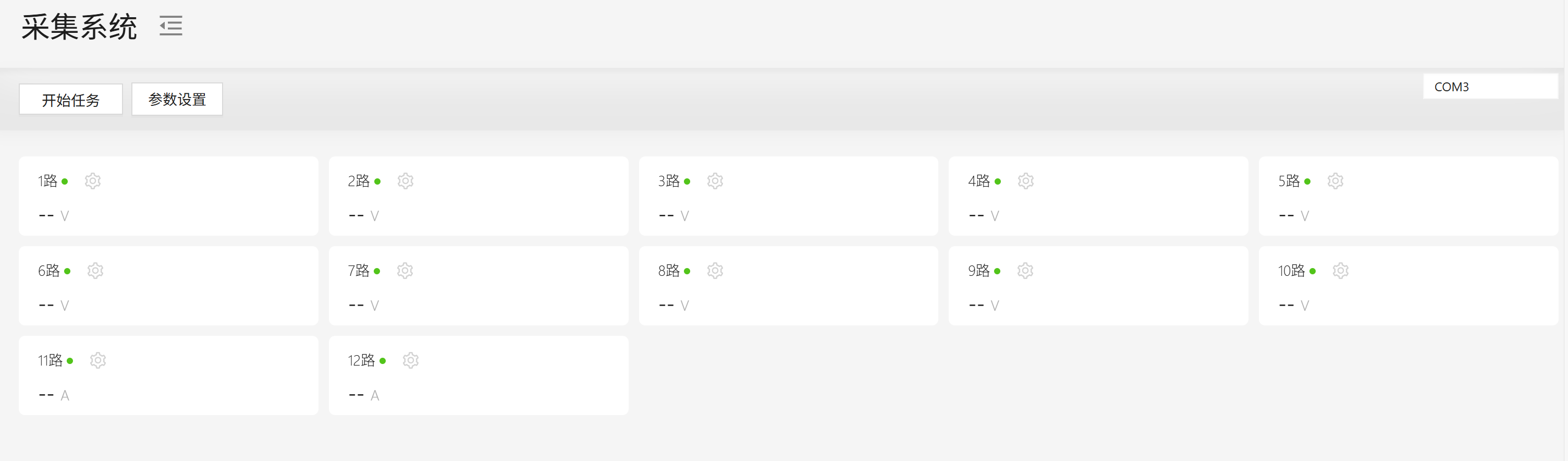
Task: Open settings gear for channel 9路
Action: (x=1026, y=270)
